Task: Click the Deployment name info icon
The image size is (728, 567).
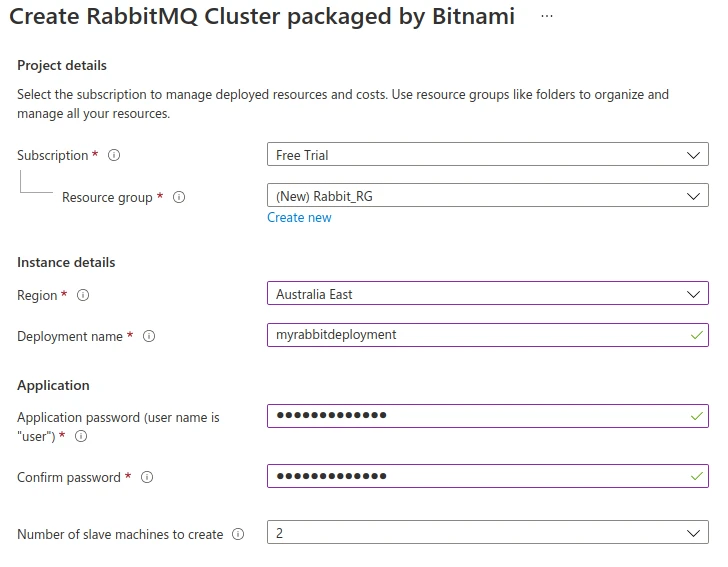Action: [x=149, y=337]
